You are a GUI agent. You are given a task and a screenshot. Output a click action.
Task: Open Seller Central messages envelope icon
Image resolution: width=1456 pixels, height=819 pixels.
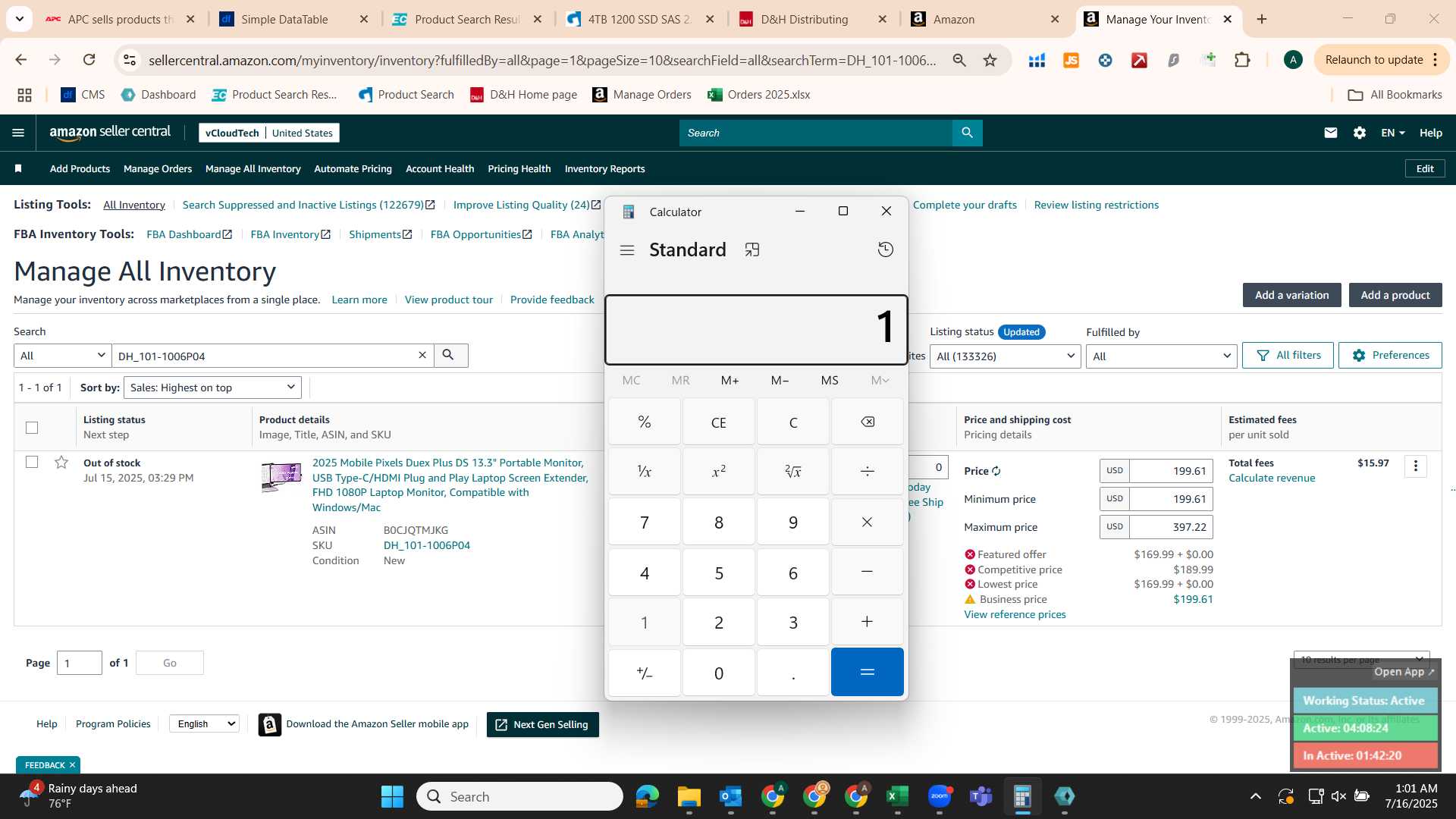tap(1330, 133)
